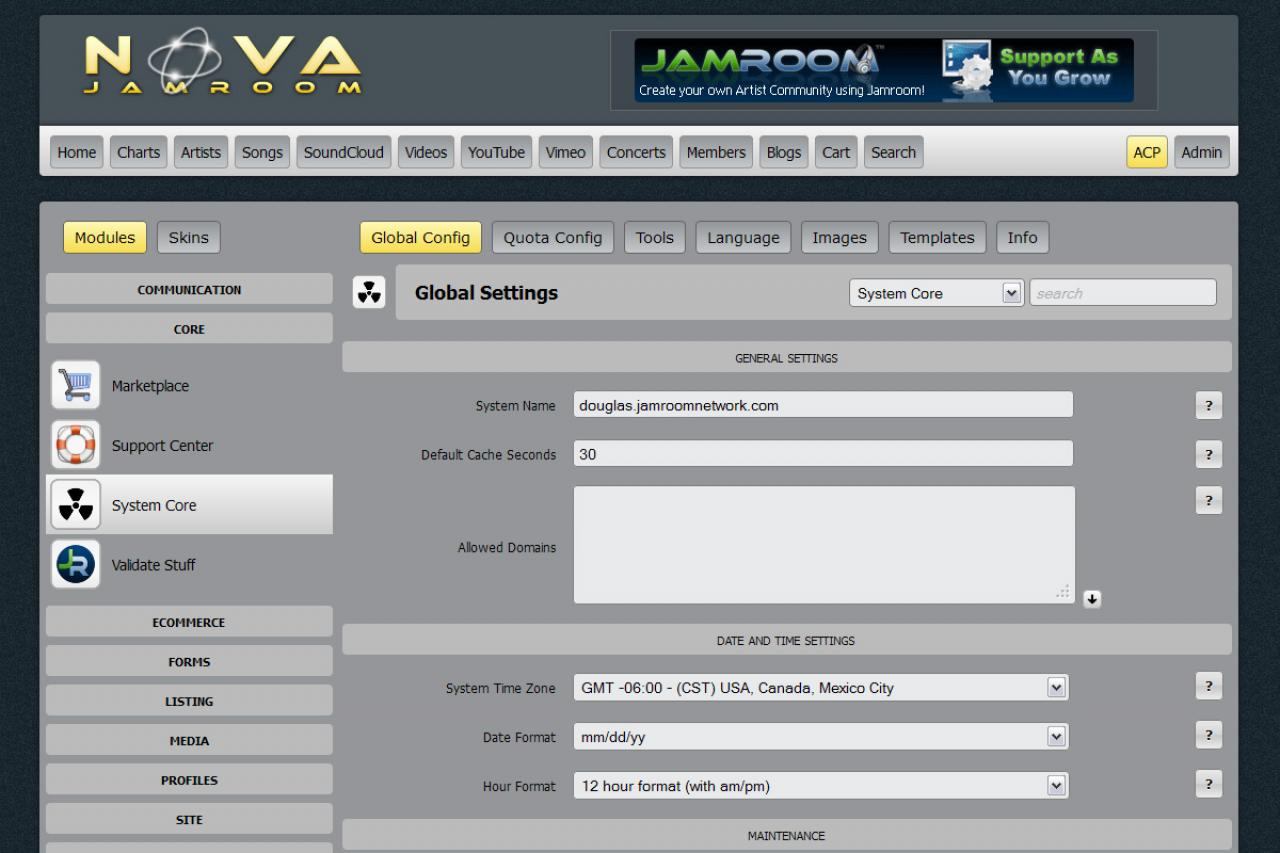Open the Images tab
1280x853 pixels.
point(839,237)
